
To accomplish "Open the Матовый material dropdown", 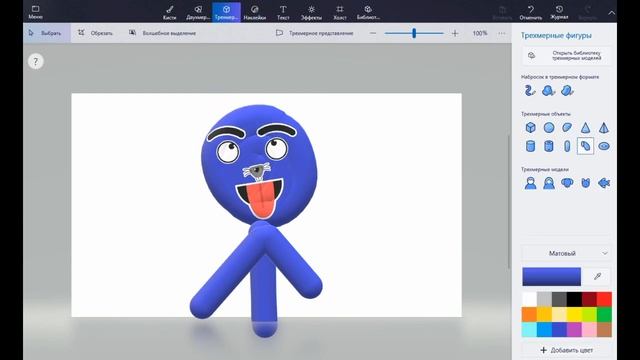I will pos(566,253).
